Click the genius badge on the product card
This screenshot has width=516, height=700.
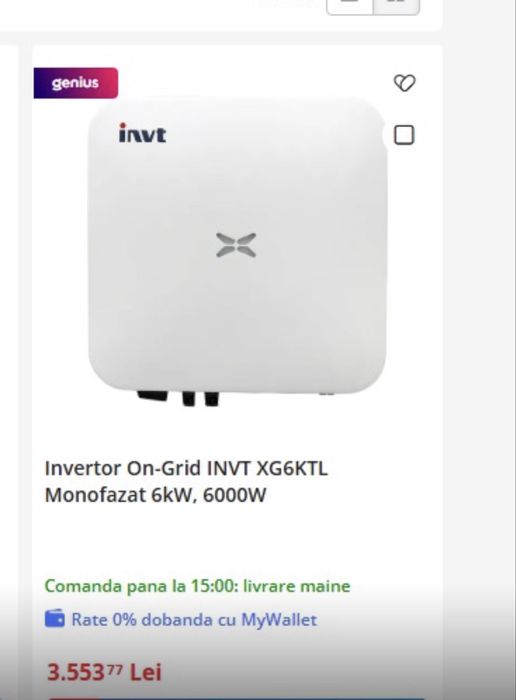(x=76, y=83)
